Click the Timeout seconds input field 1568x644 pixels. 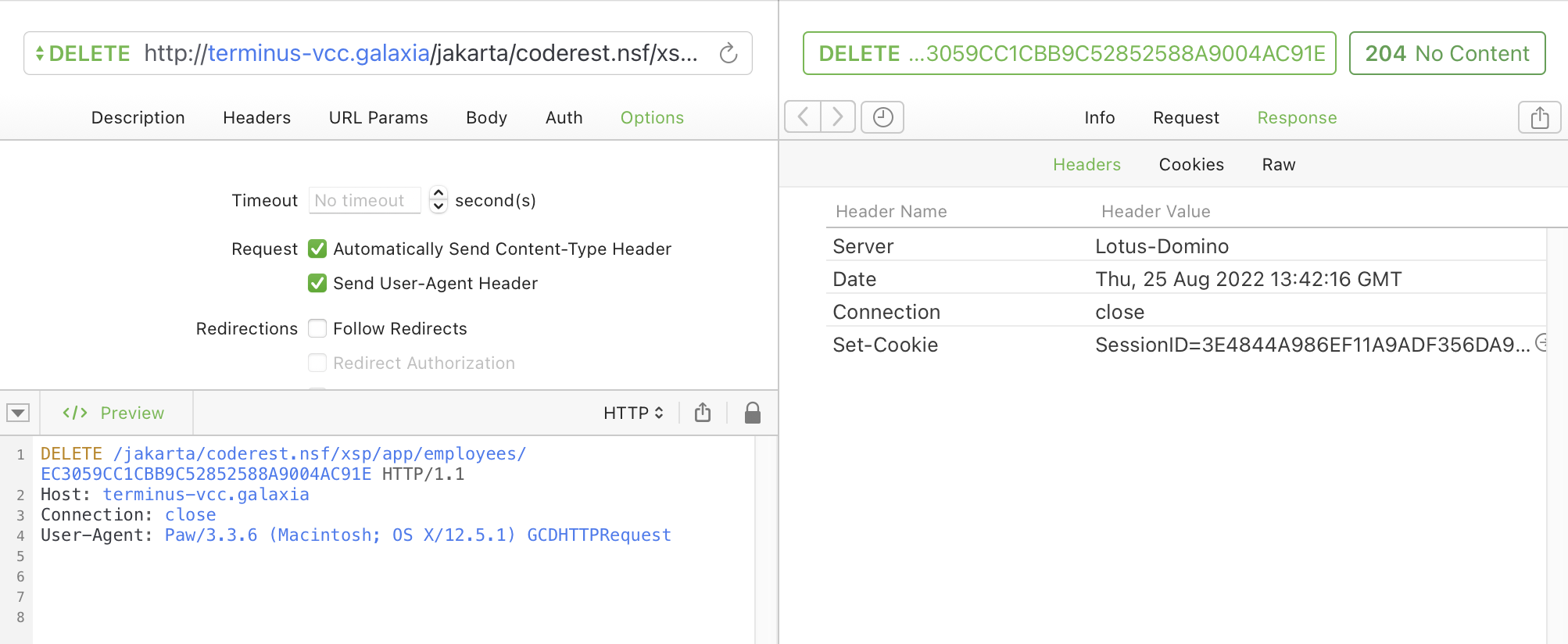point(364,200)
